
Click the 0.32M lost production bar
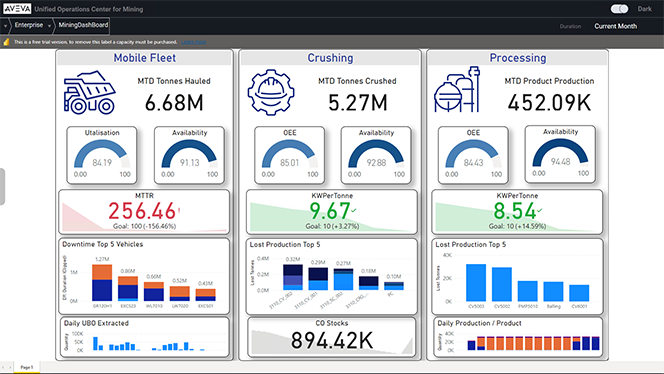tap(293, 277)
